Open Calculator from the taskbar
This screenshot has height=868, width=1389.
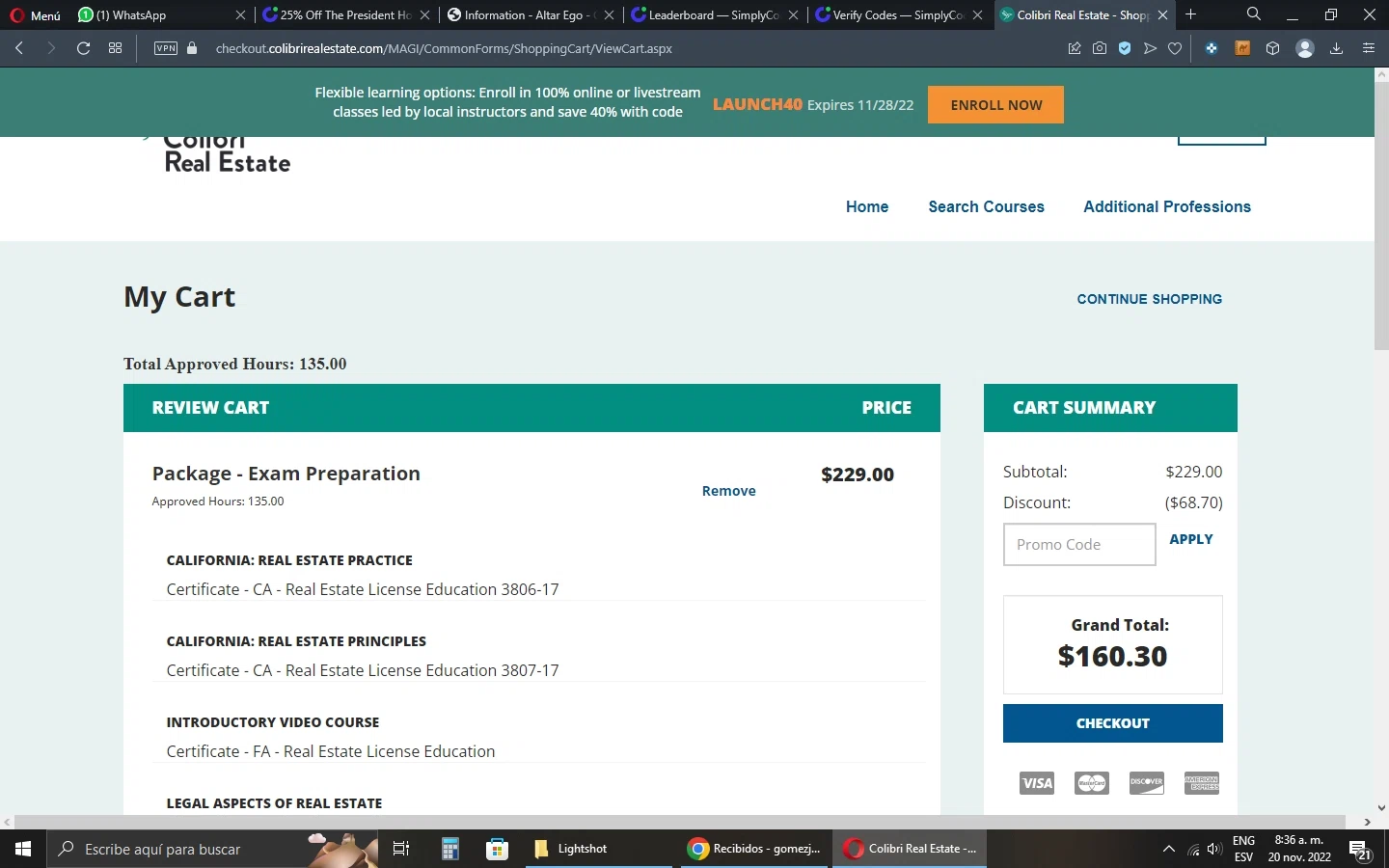coord(449,849)
